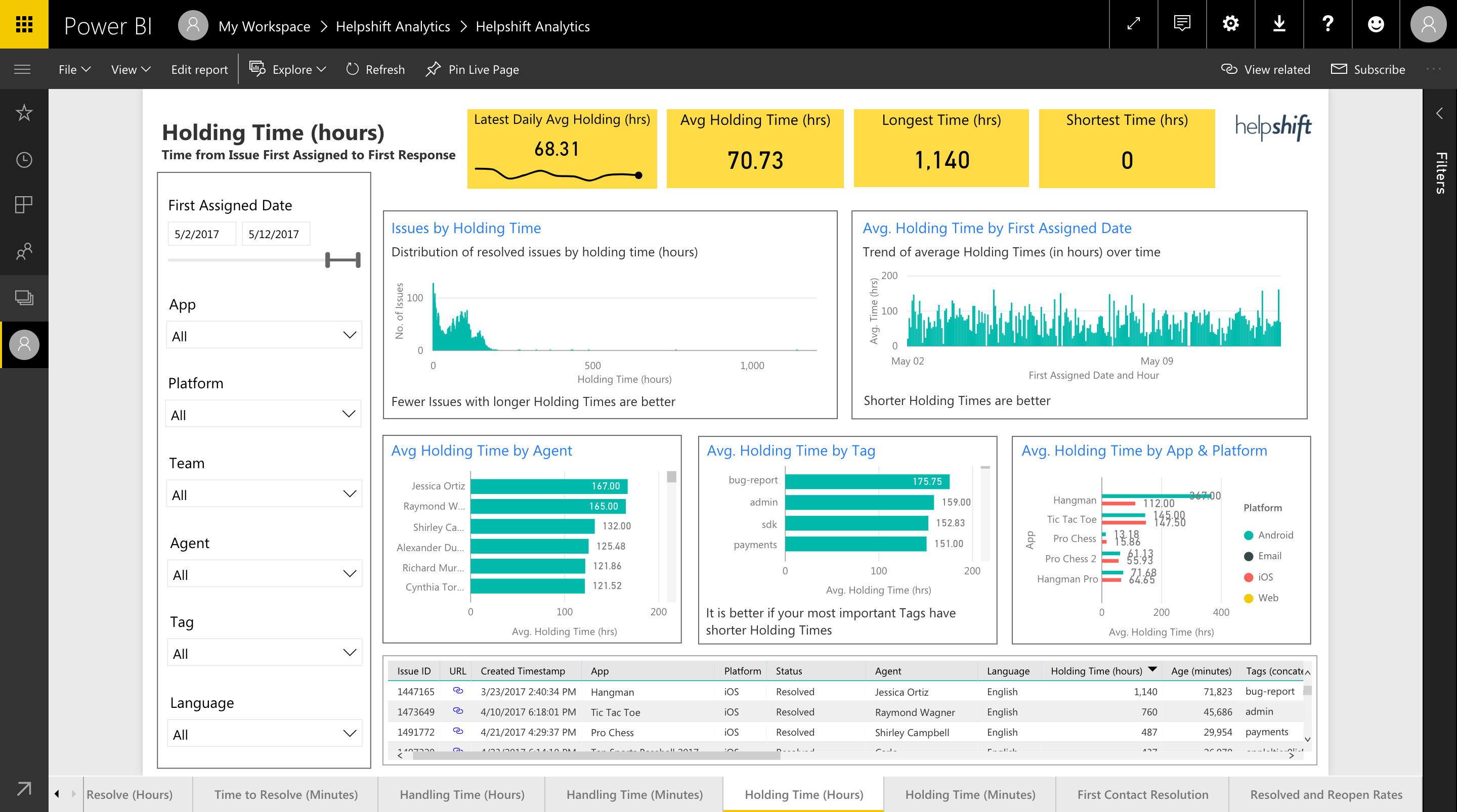
Task: Select My Workspace avatar in sidebar
Action: 24,344
